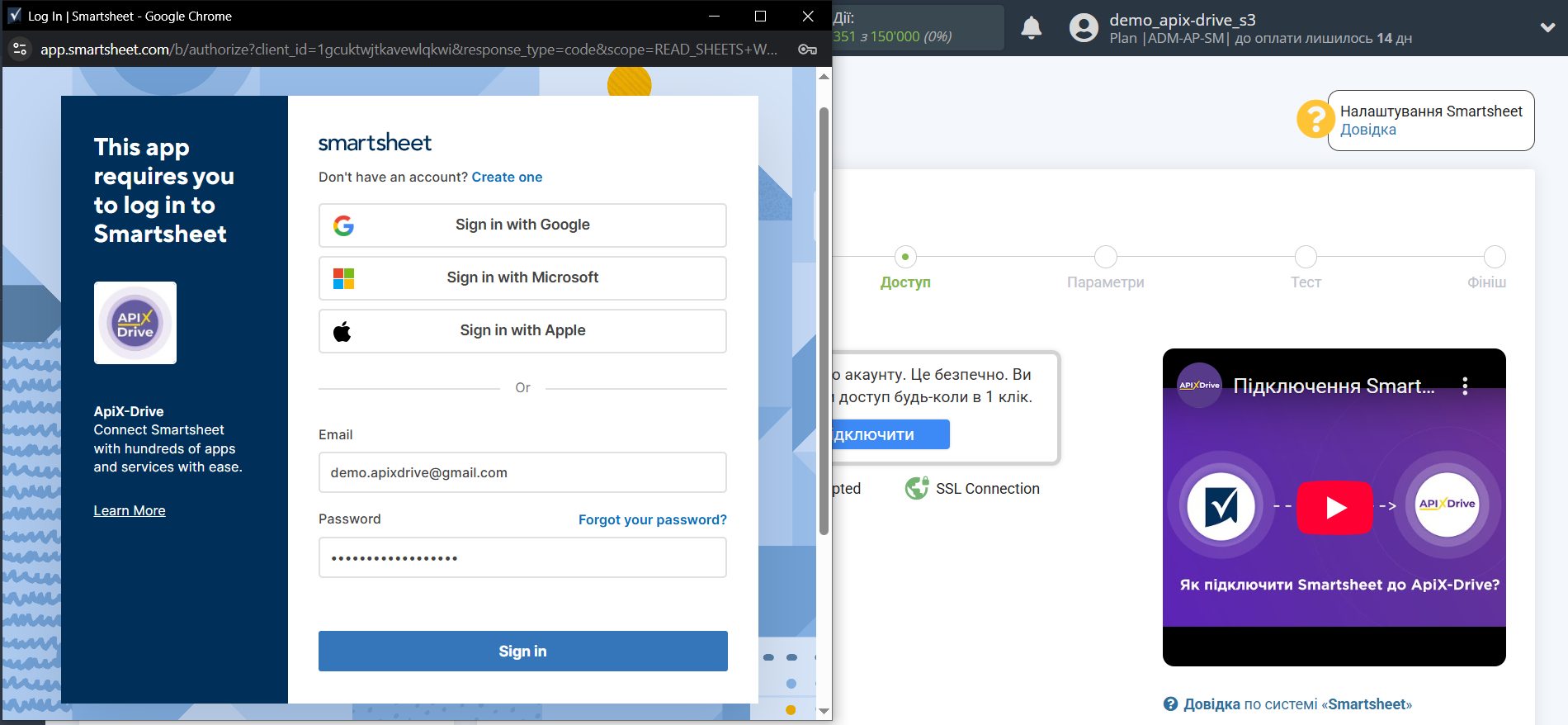
Task: Focus the Email input field
Action: pyautogui.click(x=522, y=472)
